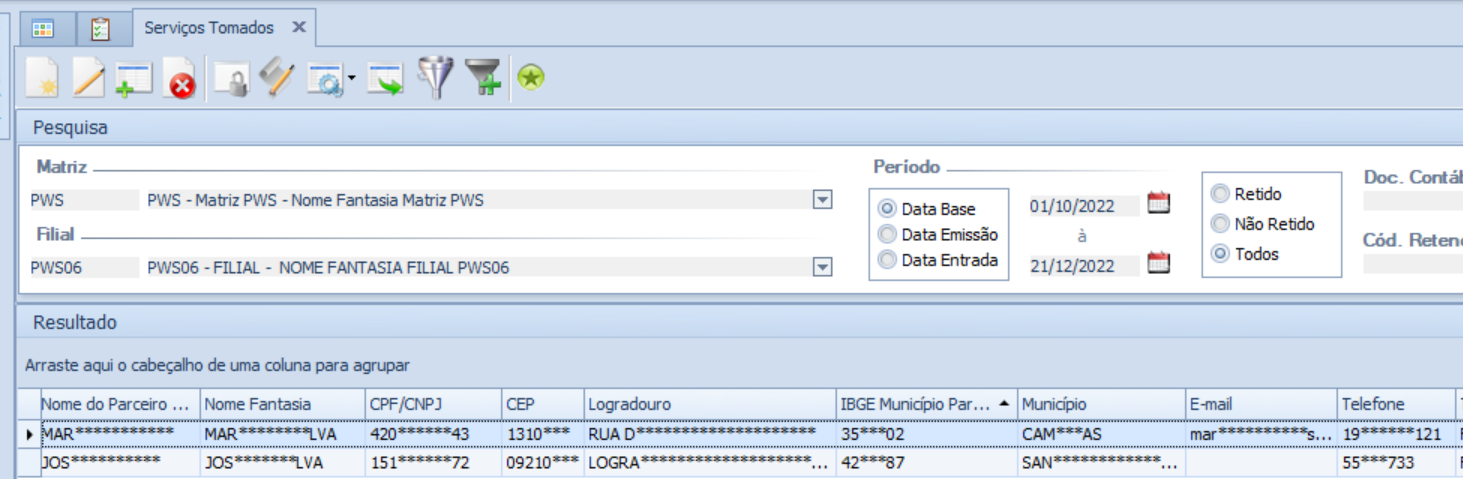
Task: Click the group-by column header drop area
Action: tap(739, 366)
